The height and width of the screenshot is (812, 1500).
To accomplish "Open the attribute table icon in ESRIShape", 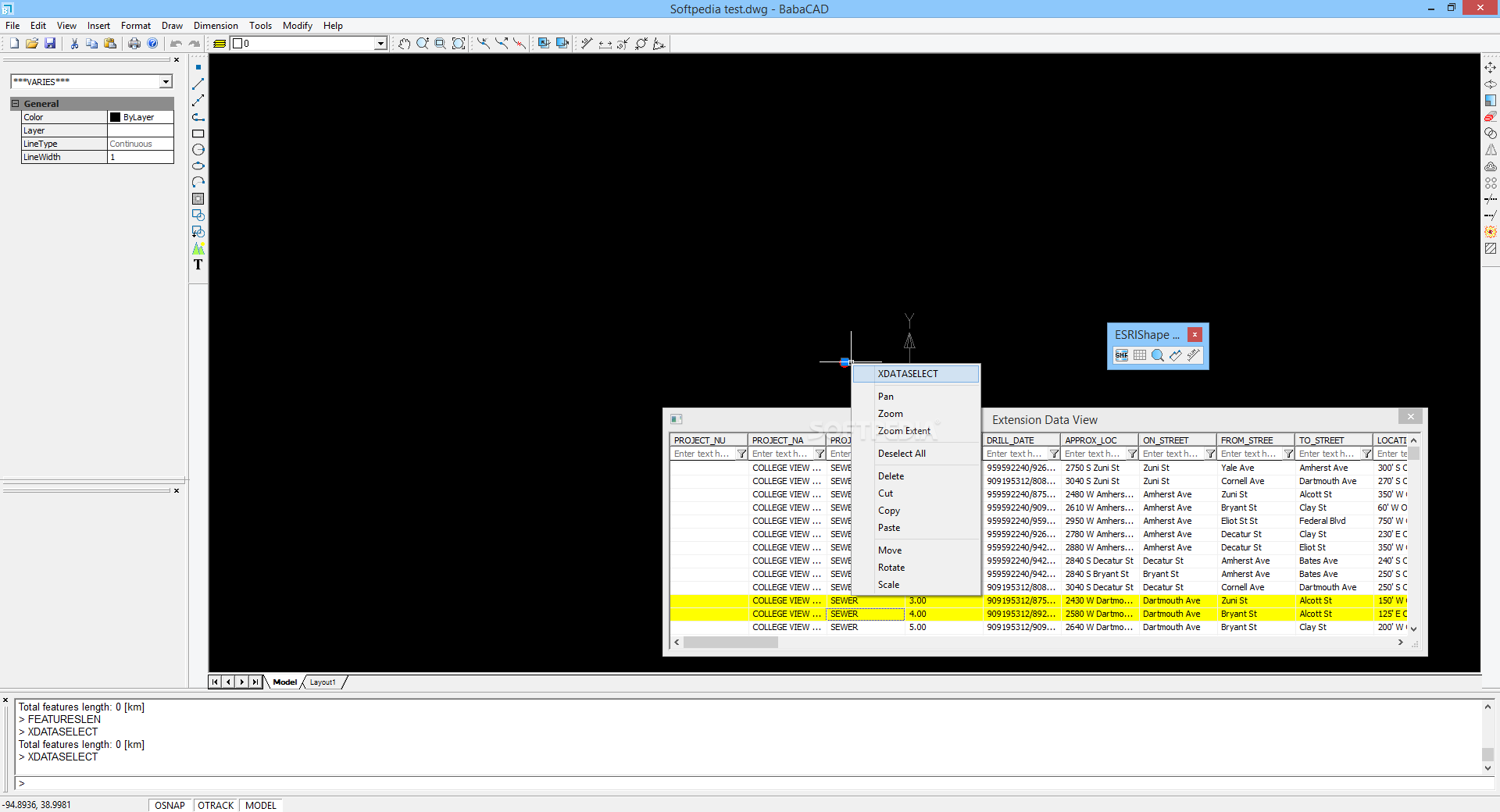I will [1140, 355].
